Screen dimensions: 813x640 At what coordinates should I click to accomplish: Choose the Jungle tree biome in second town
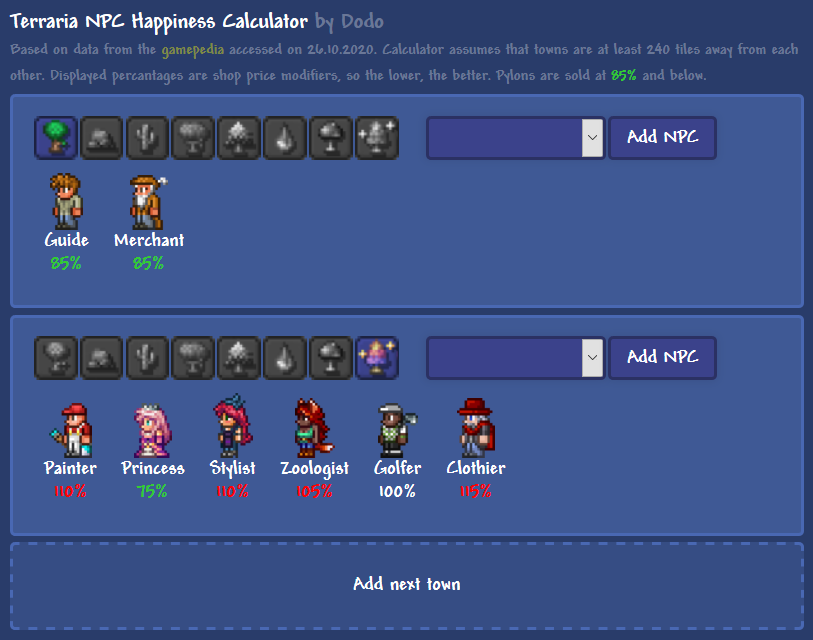click(193, 358)
